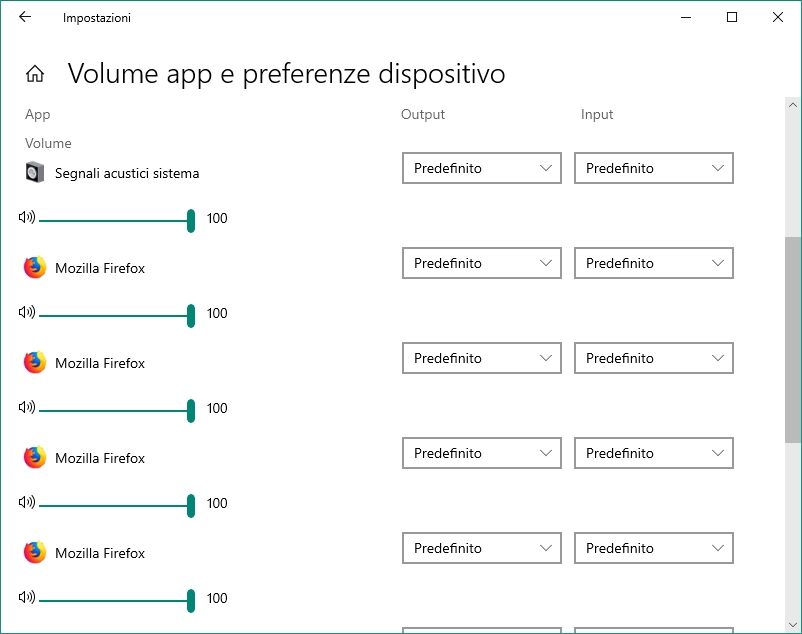Open Output dropdown for Segnali acustici sistema

click(482, 168)
